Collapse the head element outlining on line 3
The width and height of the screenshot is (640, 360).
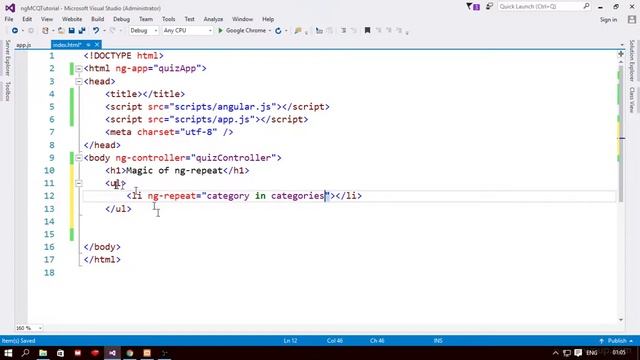coord(79,81)
